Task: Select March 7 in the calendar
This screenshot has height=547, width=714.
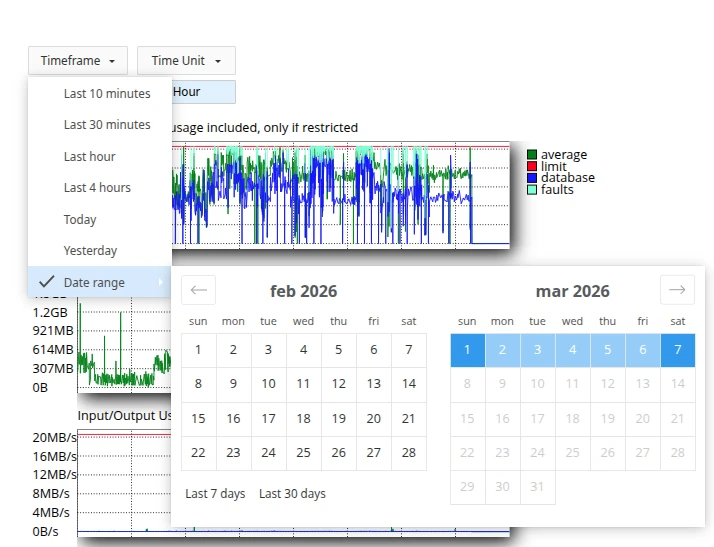Action: click(677, 350)
